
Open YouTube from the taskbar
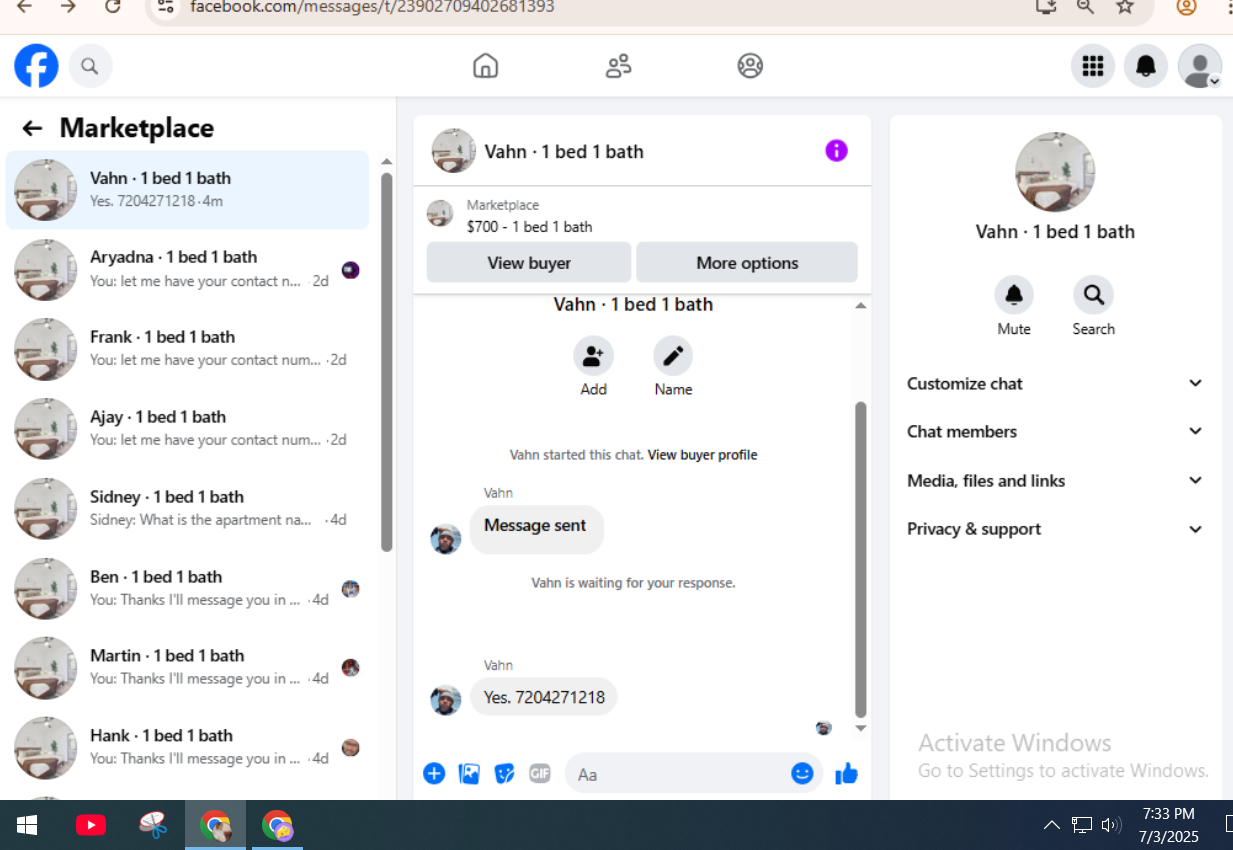pos(91,825)
